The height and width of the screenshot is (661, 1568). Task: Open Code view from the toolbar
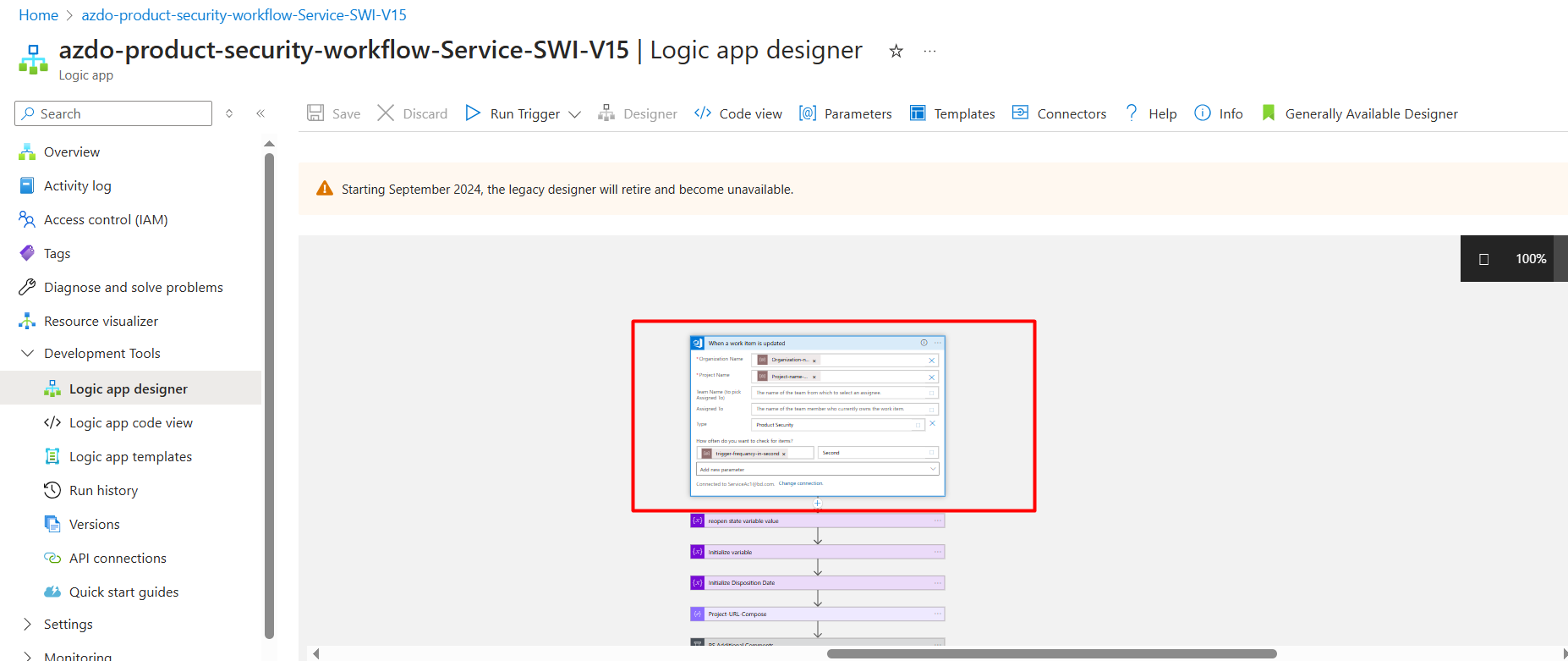(737, 113)
